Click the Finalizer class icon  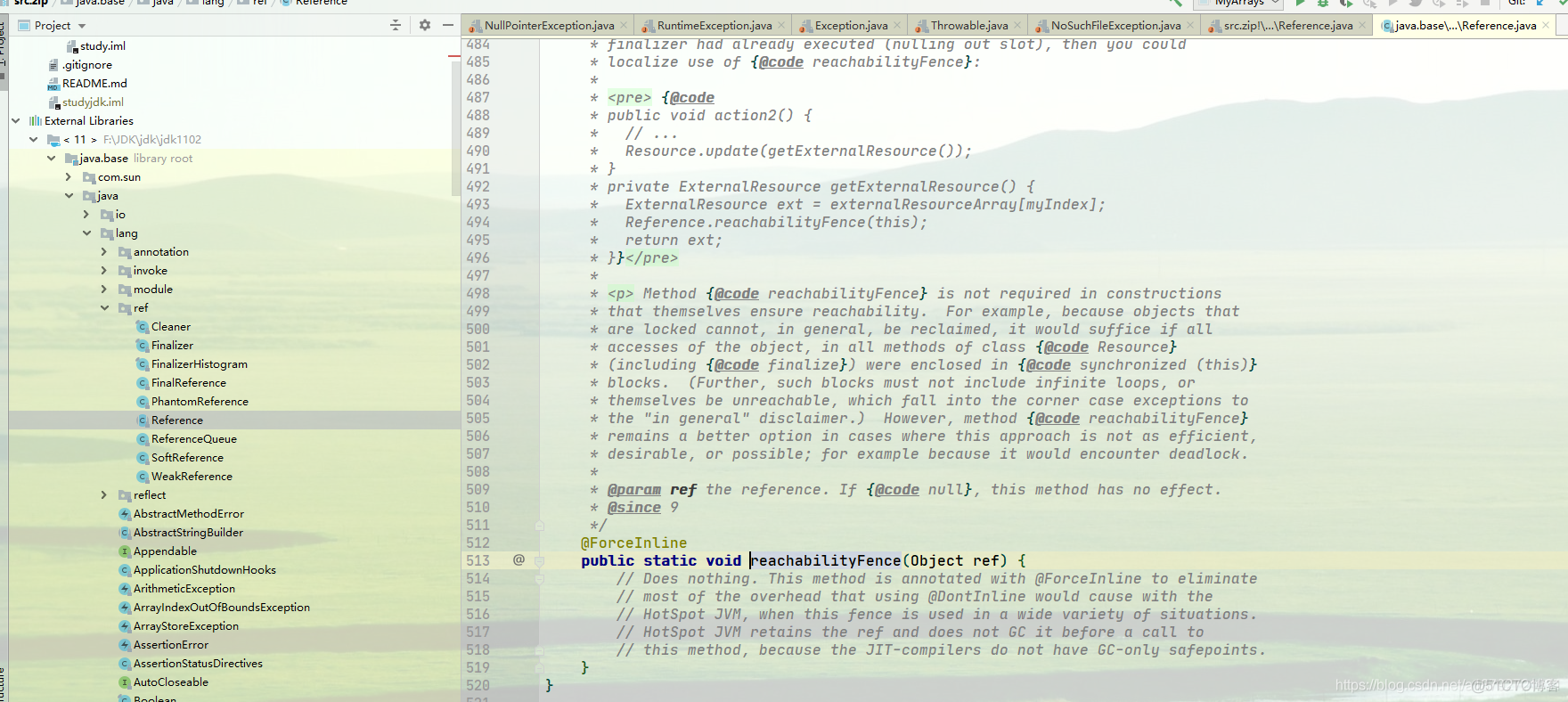coord(143,346)
